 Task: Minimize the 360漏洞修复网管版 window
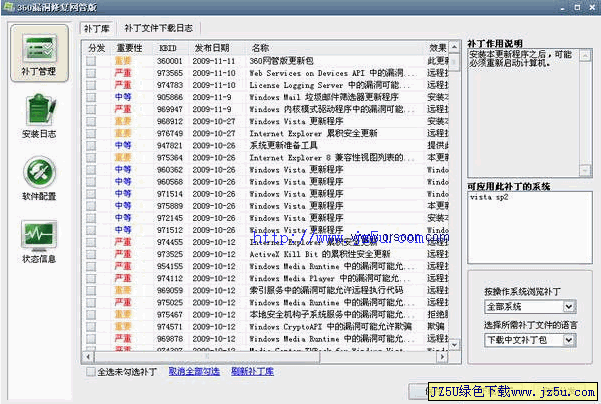point(563,8)
